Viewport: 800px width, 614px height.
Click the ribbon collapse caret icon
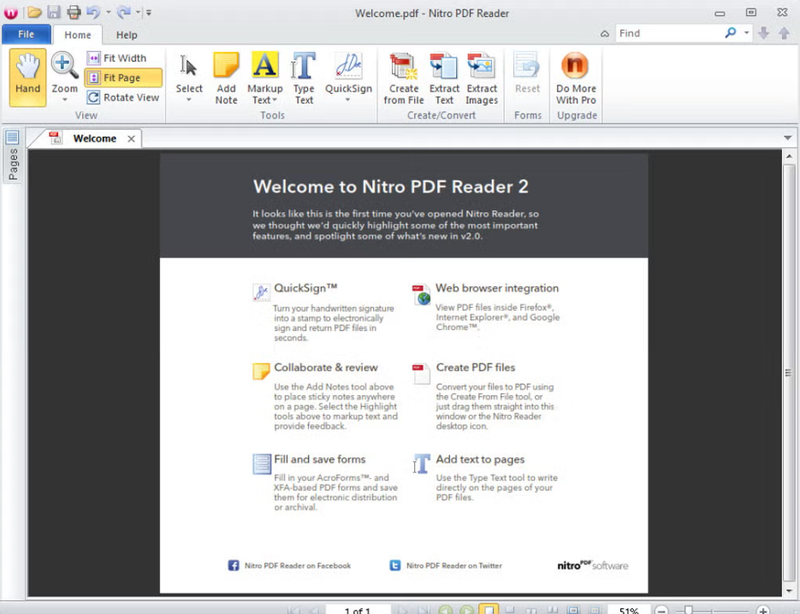click(605, 34)
